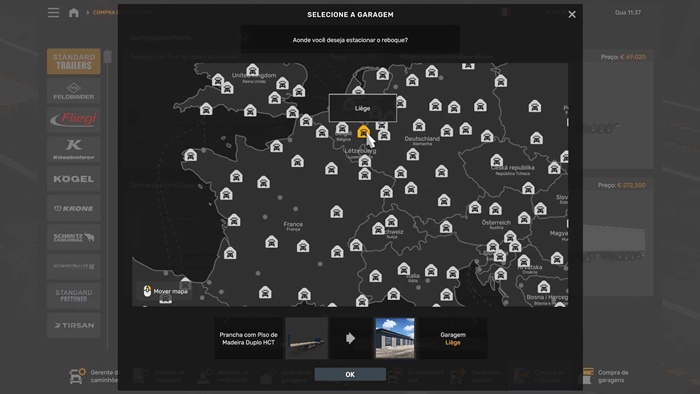
Task: Click the price € 69.020 label
Action: (x=623, y=57)
